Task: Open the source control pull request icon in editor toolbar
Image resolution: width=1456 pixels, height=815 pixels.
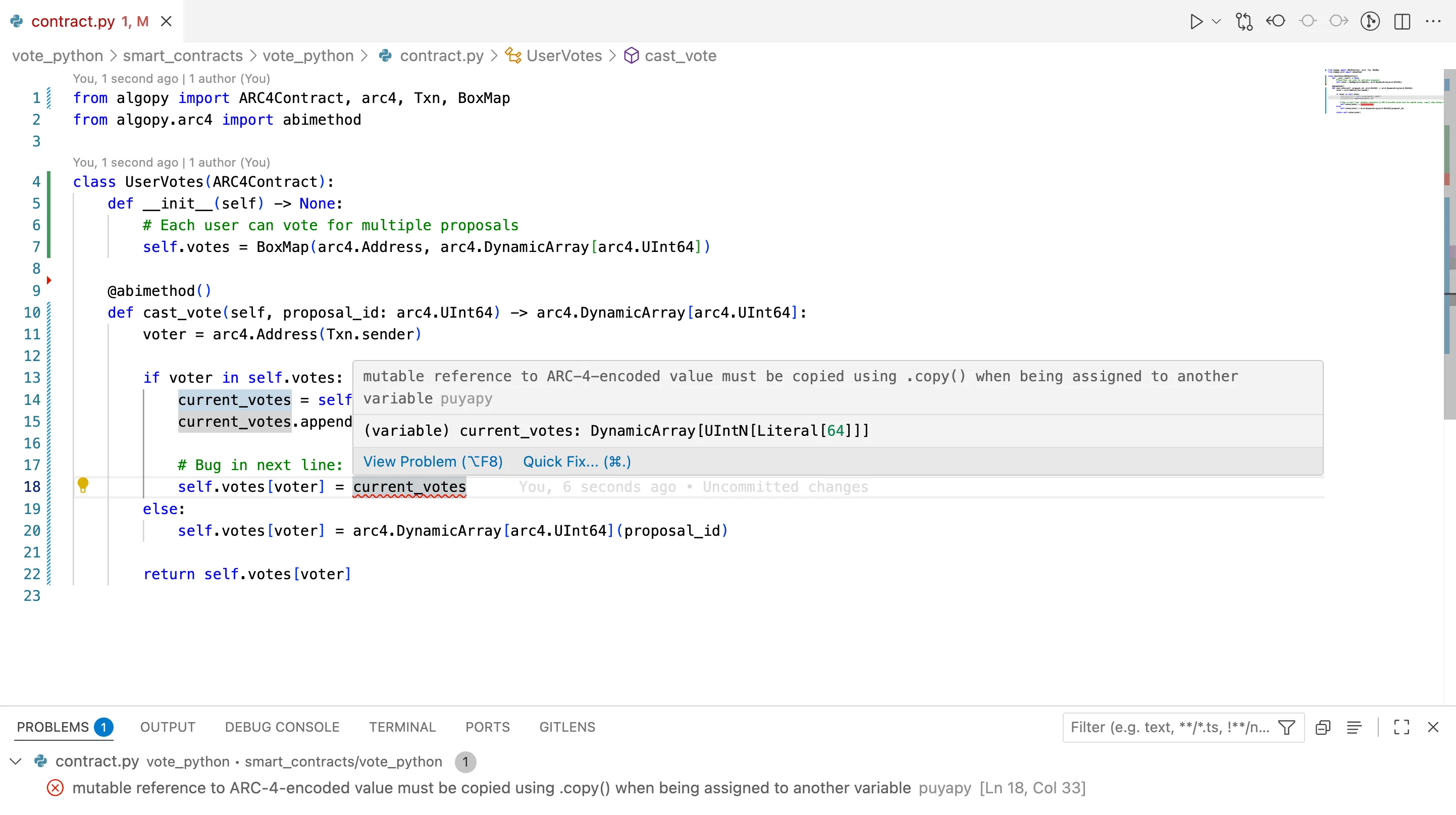Action: 1244,22
